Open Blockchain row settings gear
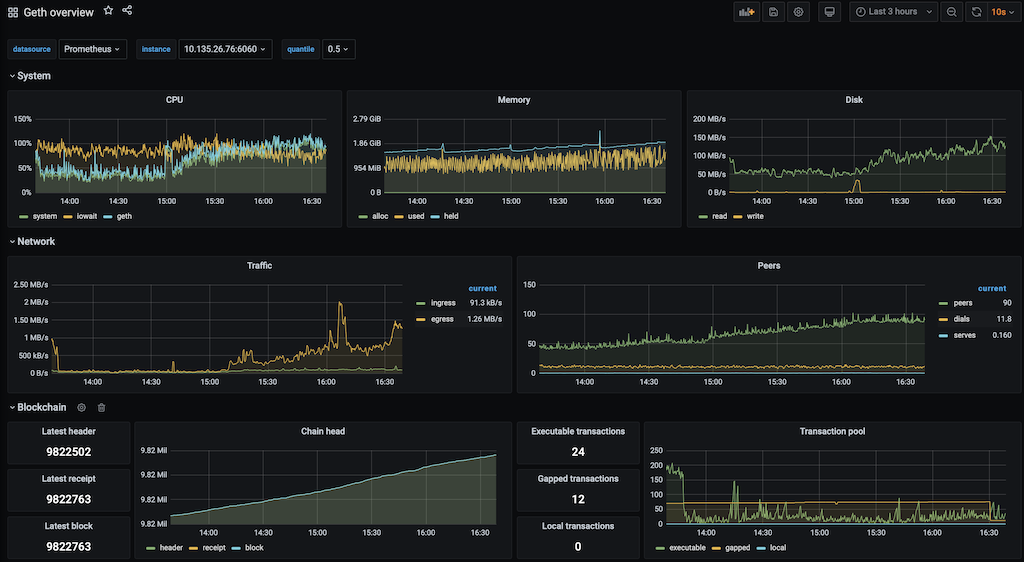 82,407
